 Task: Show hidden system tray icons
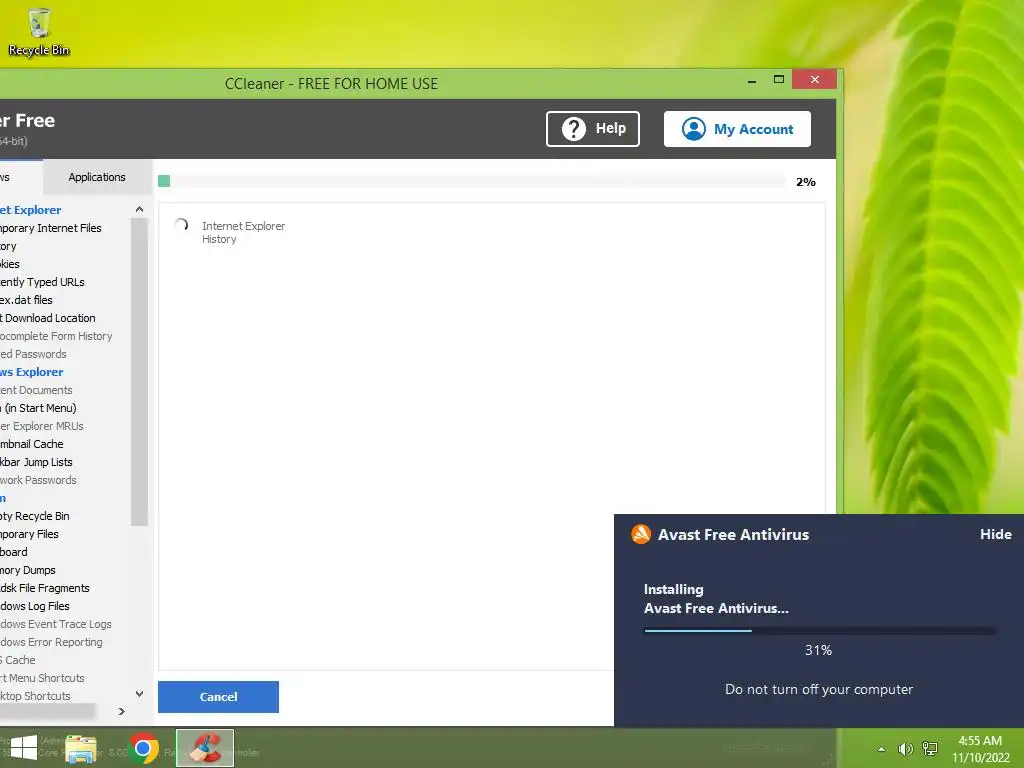click(882, 749)
